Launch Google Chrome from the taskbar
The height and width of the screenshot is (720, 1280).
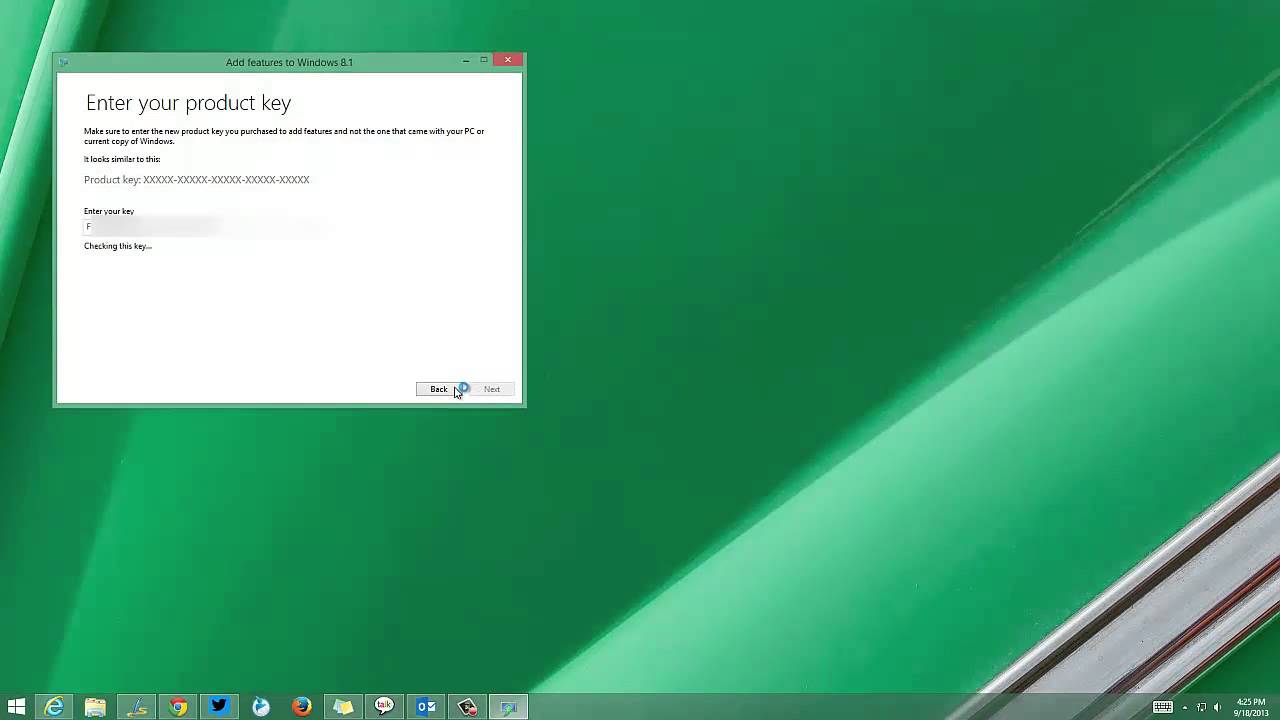tap(178, 707)
